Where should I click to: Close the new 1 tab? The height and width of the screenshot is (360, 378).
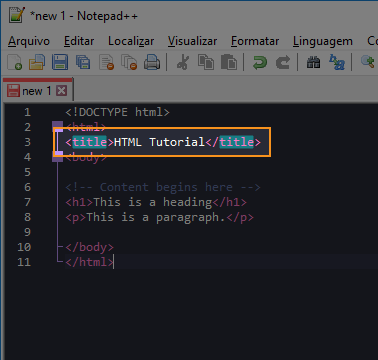(61, 91)
